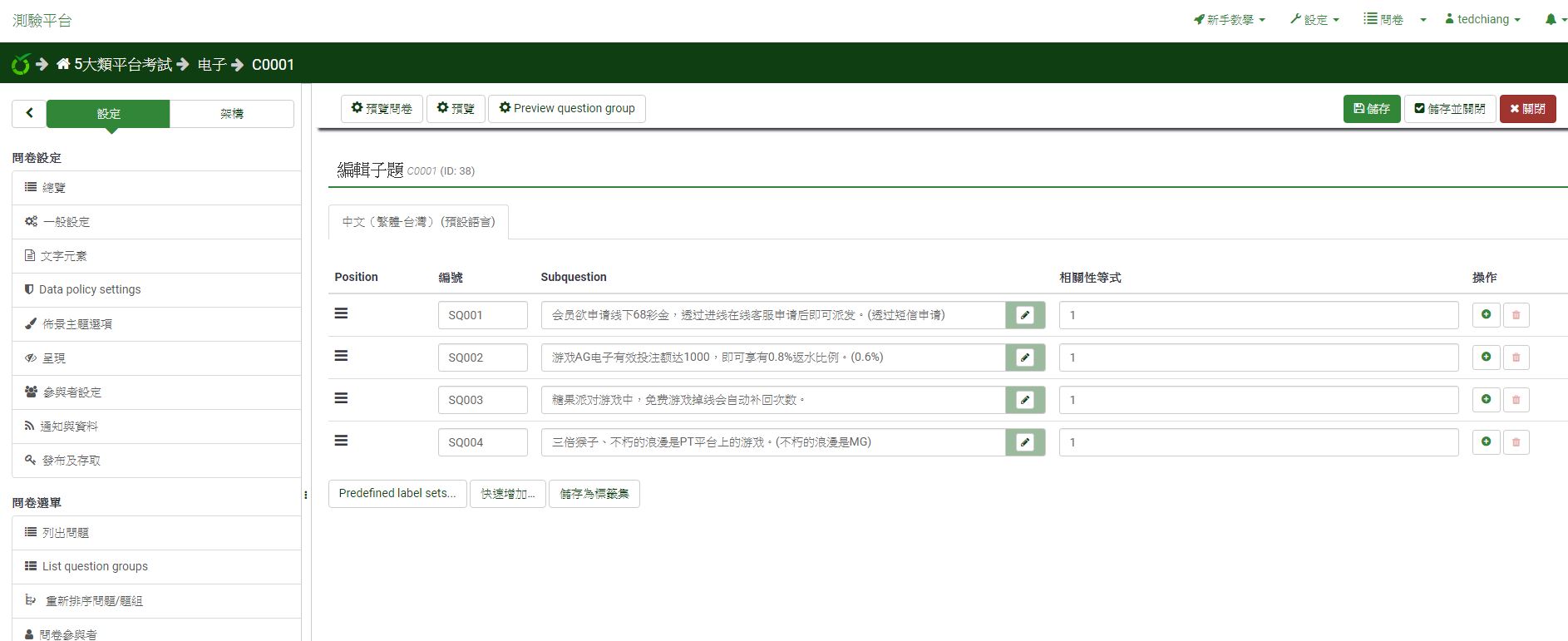
Task: Click the LimeSurvey logo icon in breadcrumb
Action: pyautogui.click(x=21, y=64)
